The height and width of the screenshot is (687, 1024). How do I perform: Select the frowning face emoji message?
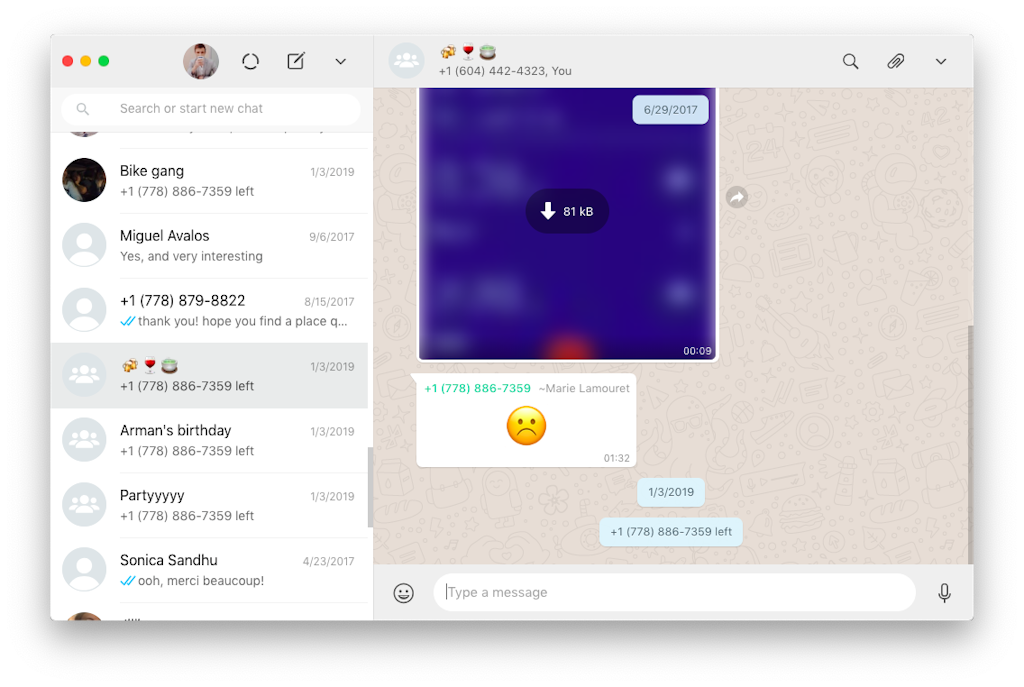point(526,425)
